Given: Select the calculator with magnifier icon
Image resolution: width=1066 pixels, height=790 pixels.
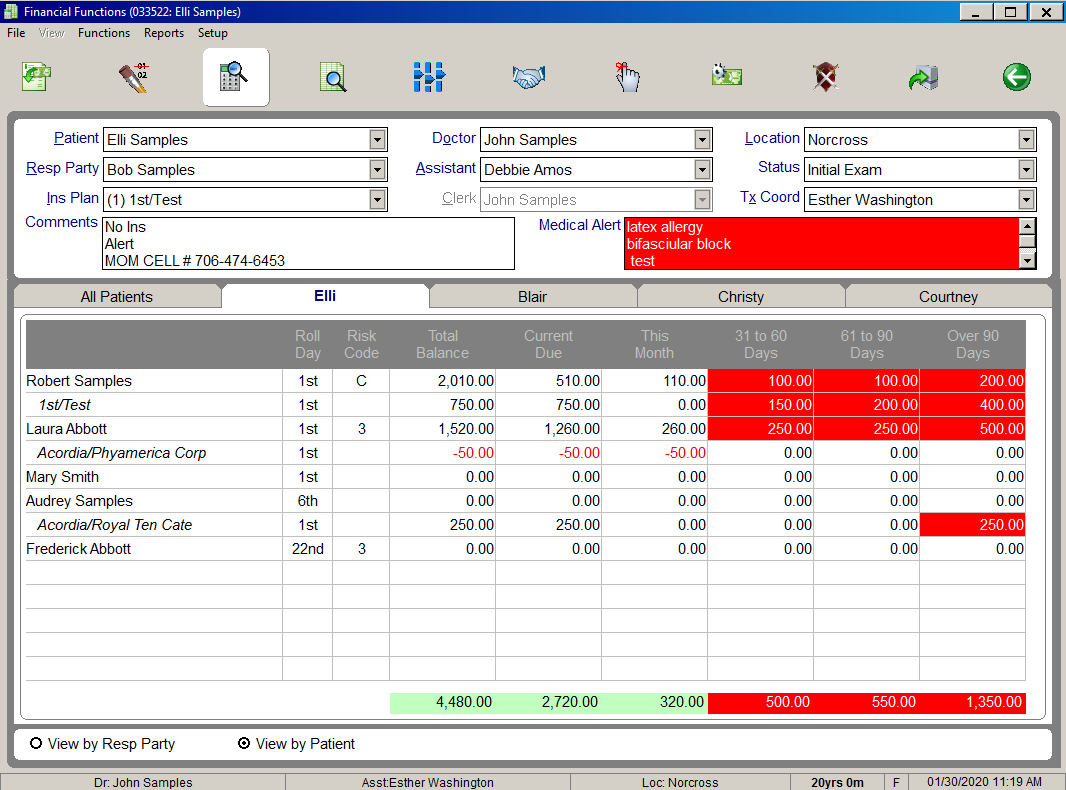Looking at the screenshot, I should click(235, 77).
